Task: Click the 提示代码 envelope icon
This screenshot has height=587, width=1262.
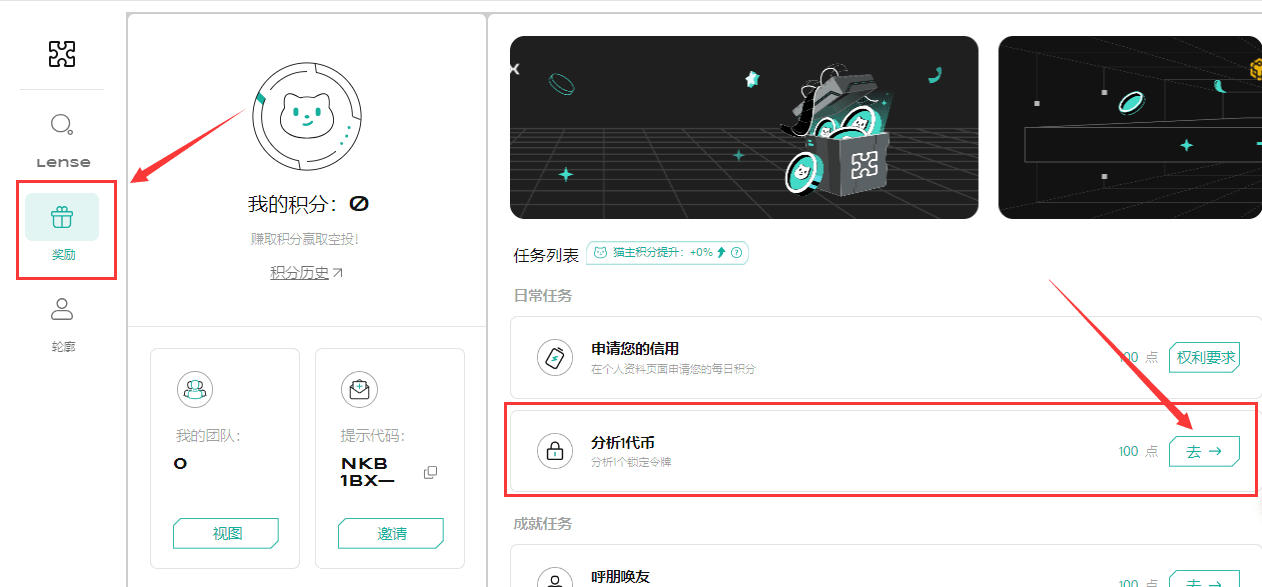Action: point(359,388)
